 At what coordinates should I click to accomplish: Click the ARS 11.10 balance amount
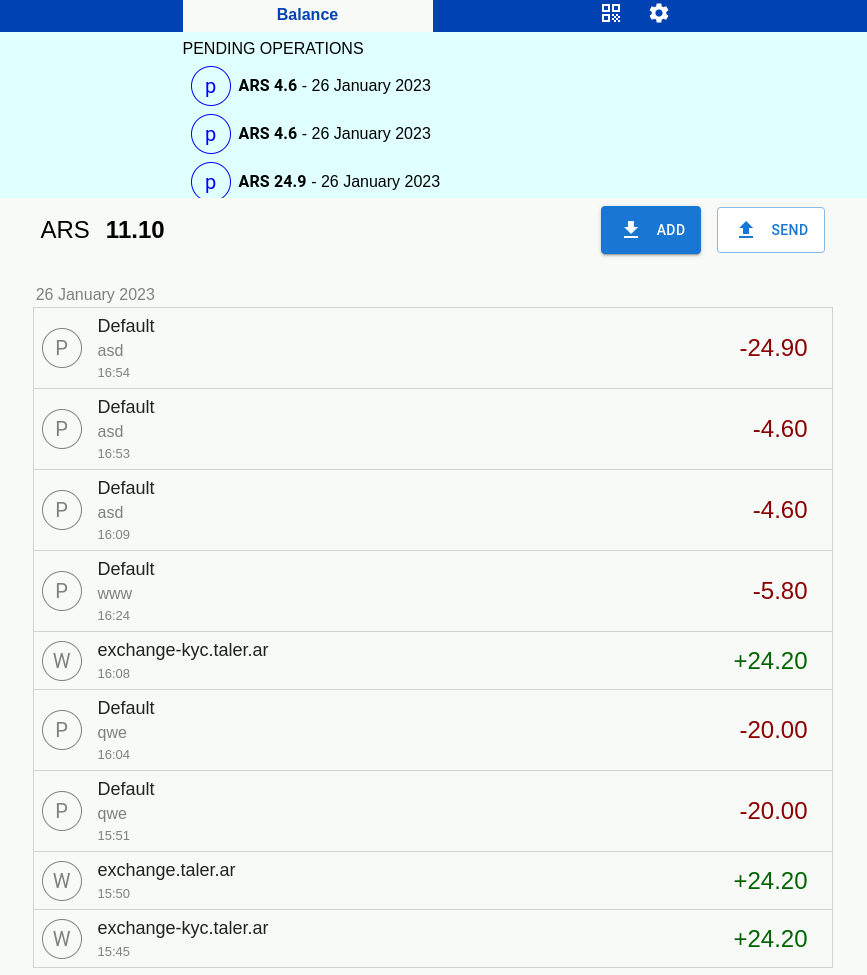click(x=134, y=230)
